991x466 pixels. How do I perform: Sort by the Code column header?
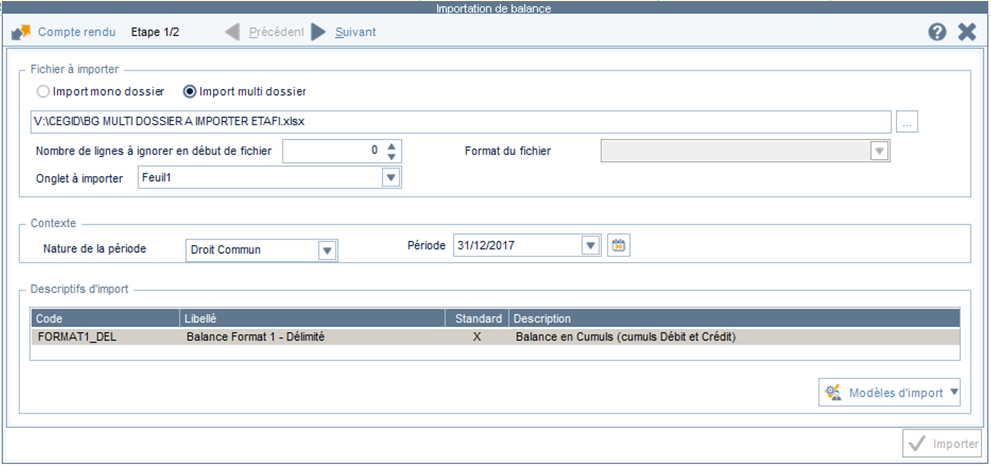point(106,318)
